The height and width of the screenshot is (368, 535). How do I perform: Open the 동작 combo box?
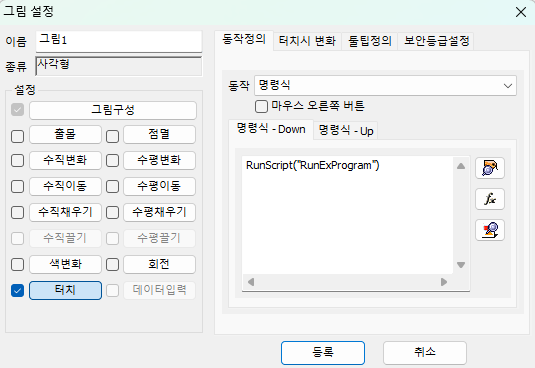[385, 85]
